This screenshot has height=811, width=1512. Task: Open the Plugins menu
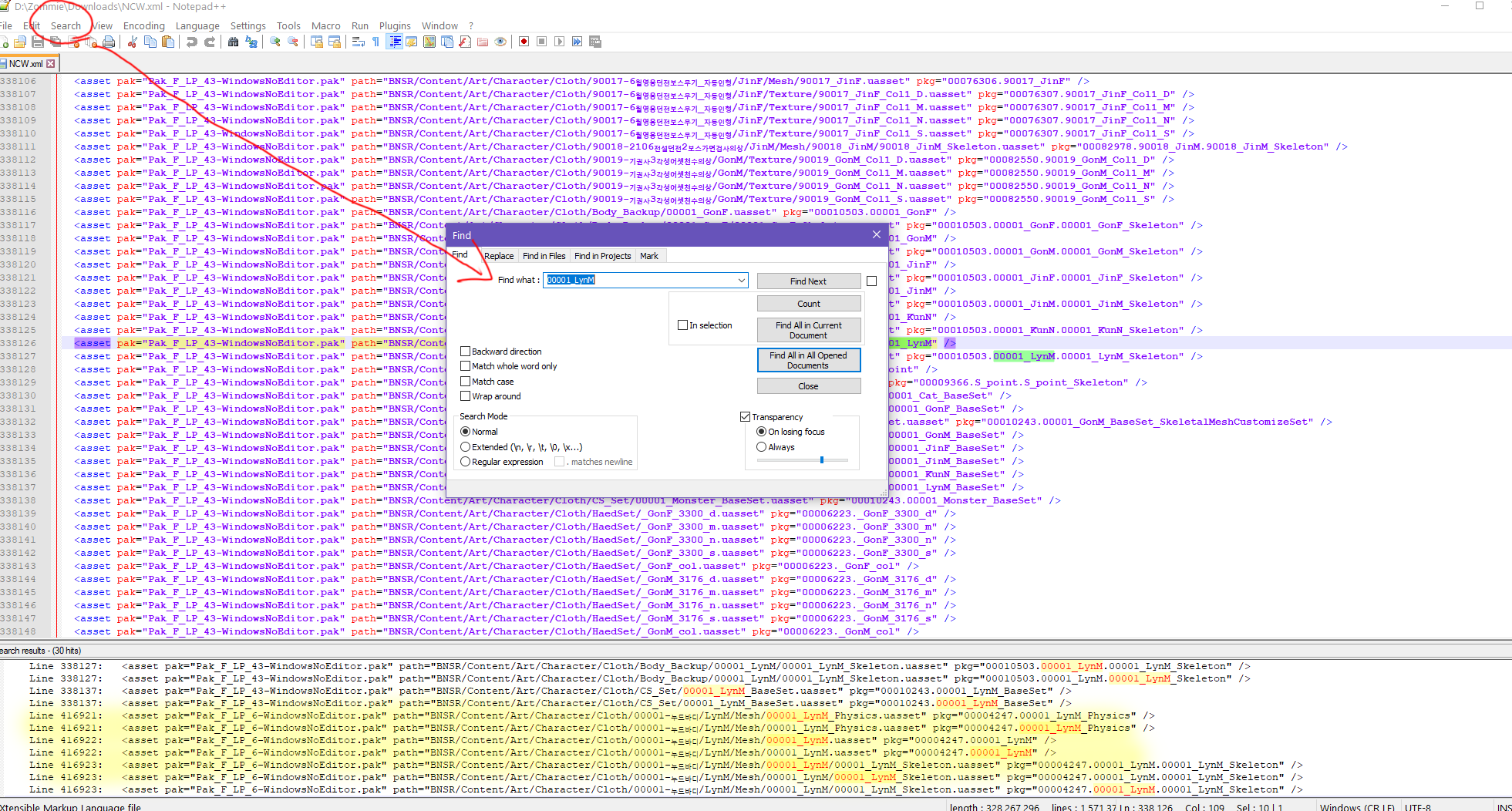tap(395, 25)
